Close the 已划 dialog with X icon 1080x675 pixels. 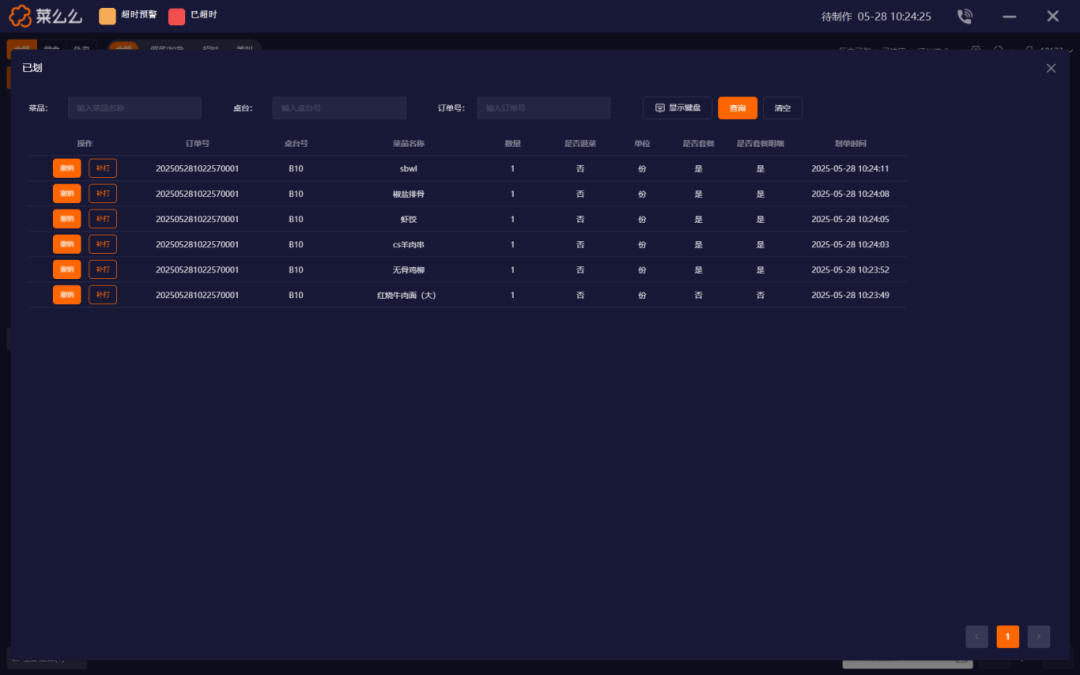click(x=1050, y=68)
